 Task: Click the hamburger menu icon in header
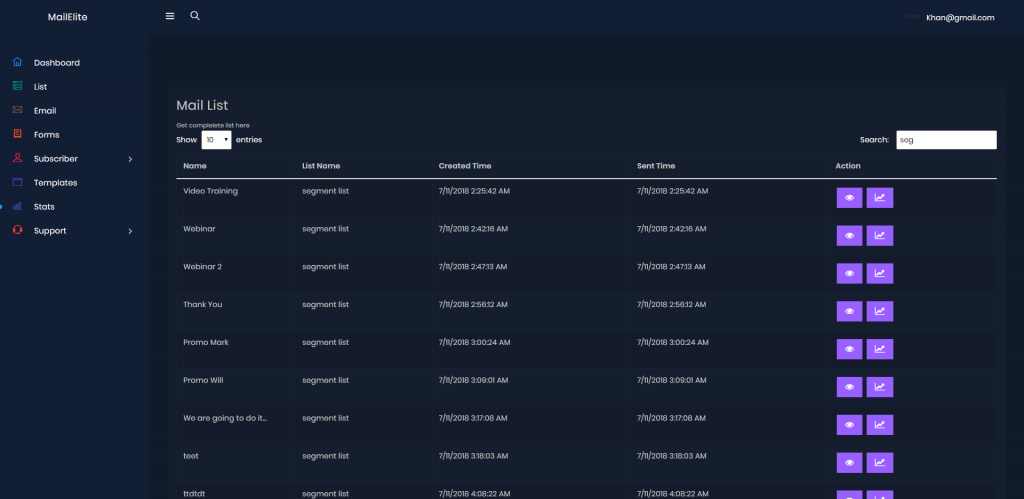point(170,16)
